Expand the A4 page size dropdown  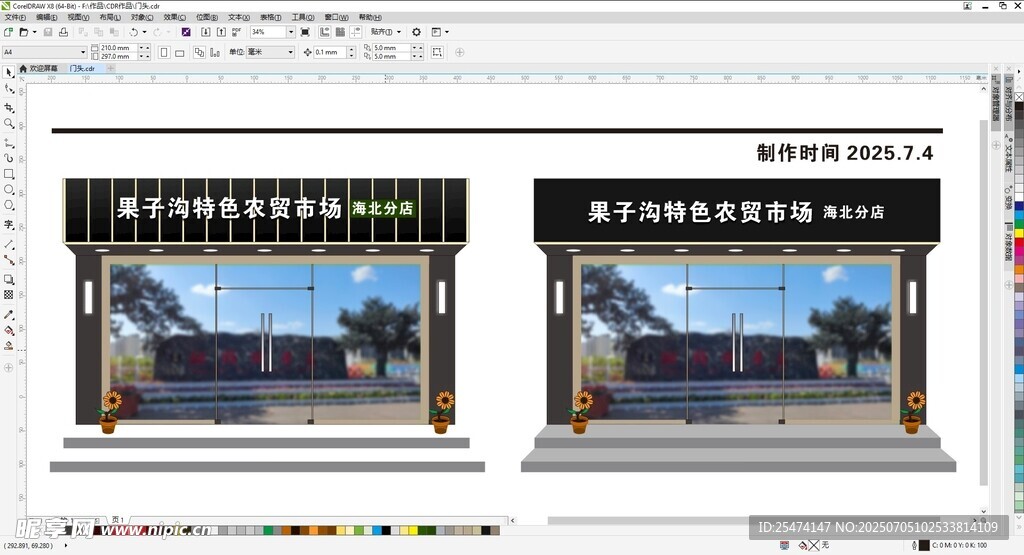pyautogui.click(x=83, y=52)
